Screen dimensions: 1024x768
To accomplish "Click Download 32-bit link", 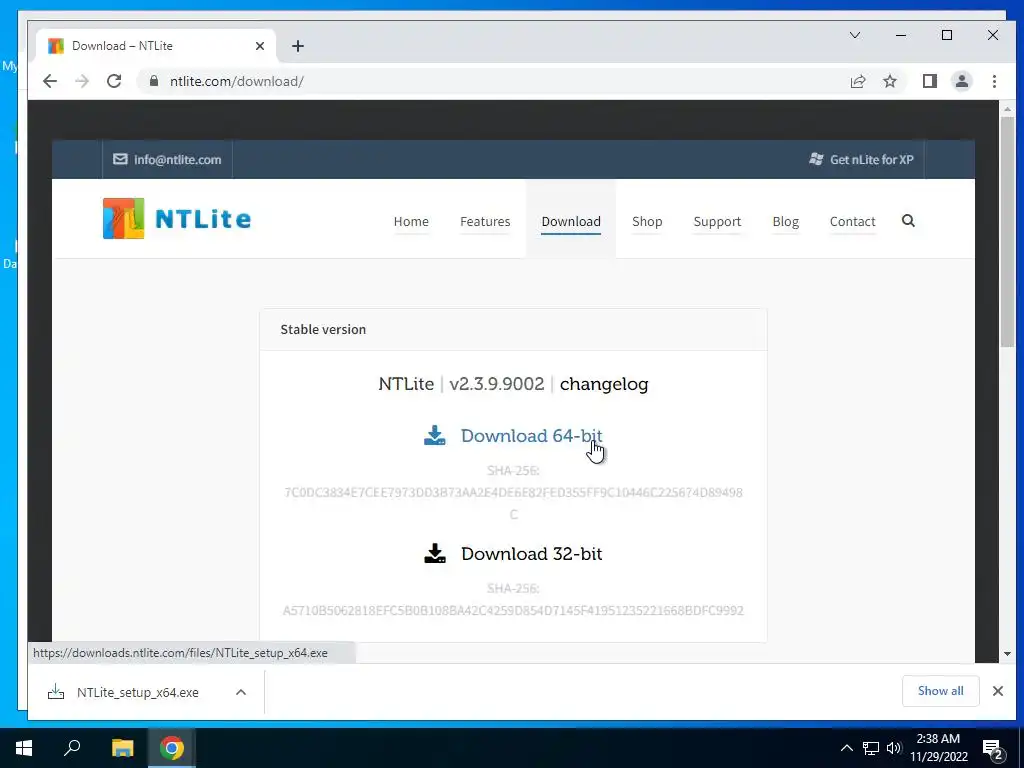I will click(532, 554).
